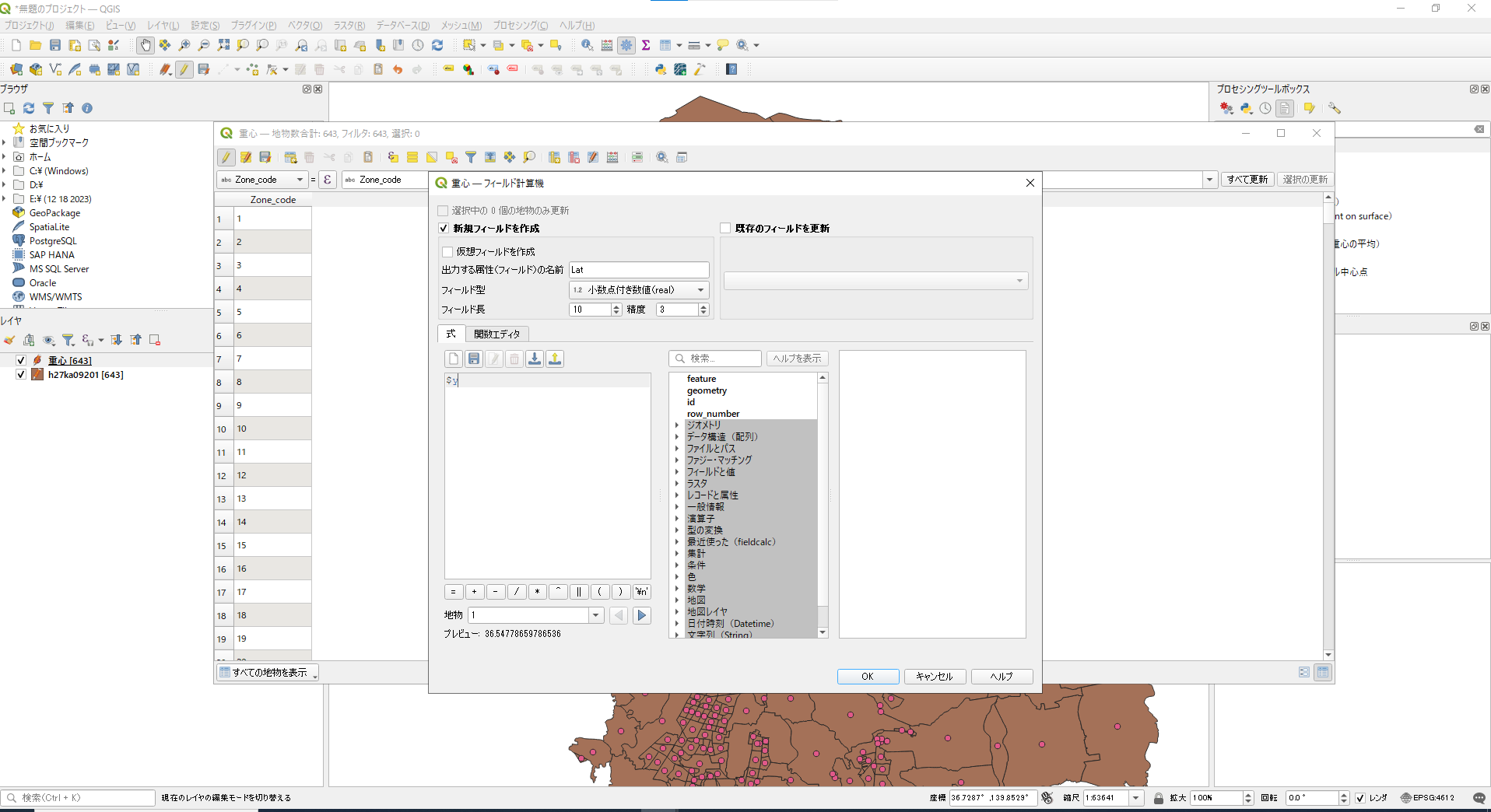Select the Pan Map hand tool
1491x812 pixels.
click(146, 45)
